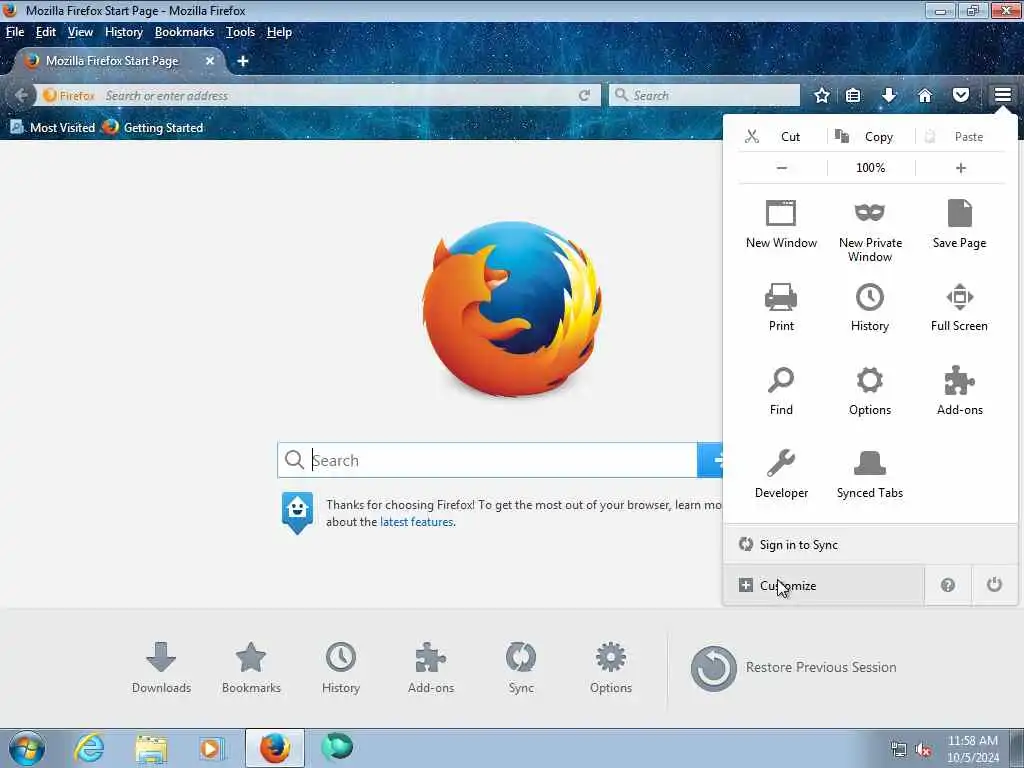Launch Internet Explorer from taskbar
1024x768 pixels.
click(x=89, y=748)
